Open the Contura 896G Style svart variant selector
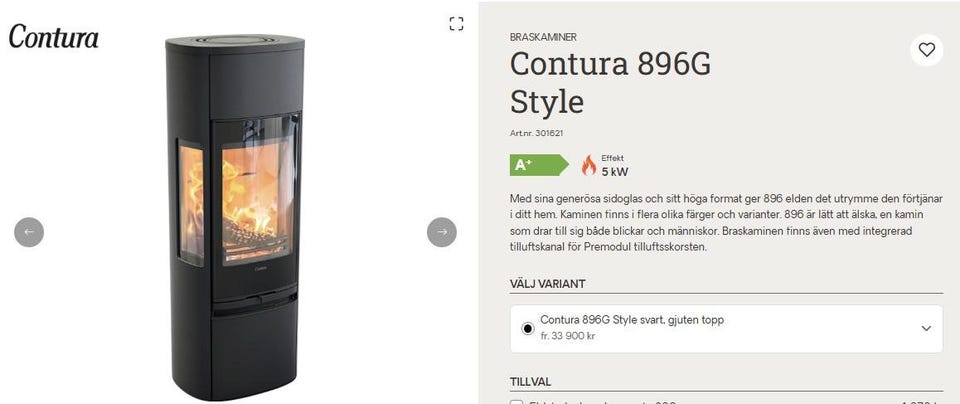The width and height of the screenshot is (960, 404). coord(726,329)
